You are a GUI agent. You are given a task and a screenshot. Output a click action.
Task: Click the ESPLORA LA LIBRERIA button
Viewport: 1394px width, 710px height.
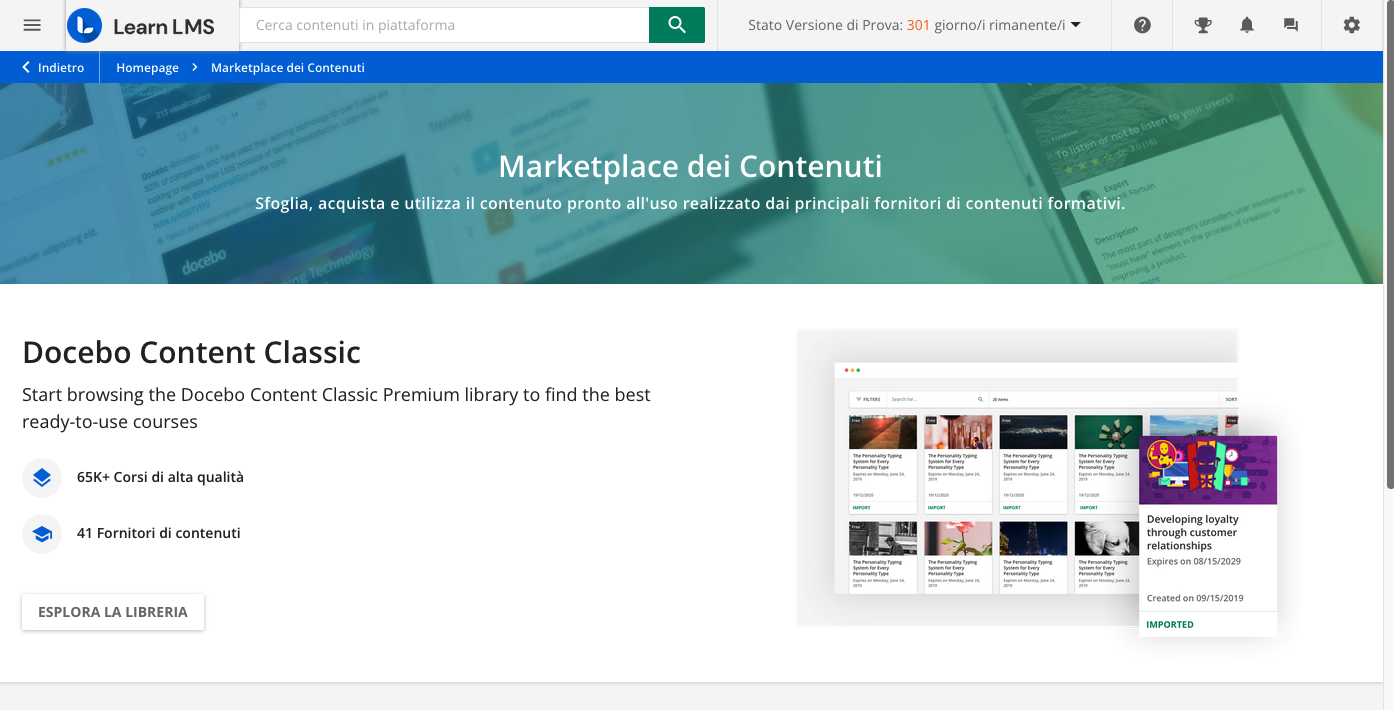[x=113, y=612]
